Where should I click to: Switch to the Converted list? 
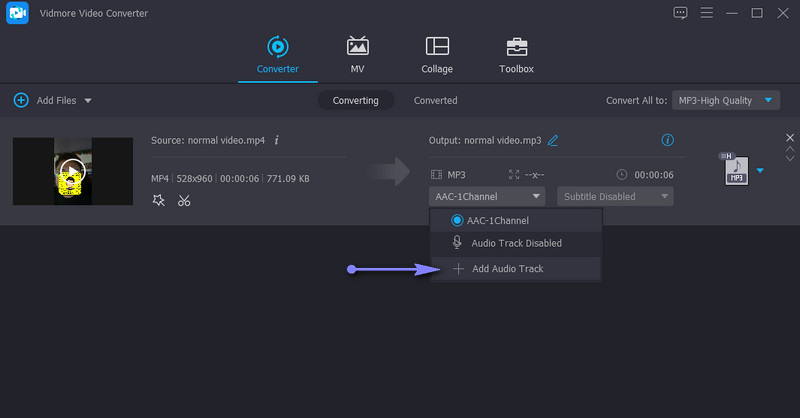pos(435,100)
